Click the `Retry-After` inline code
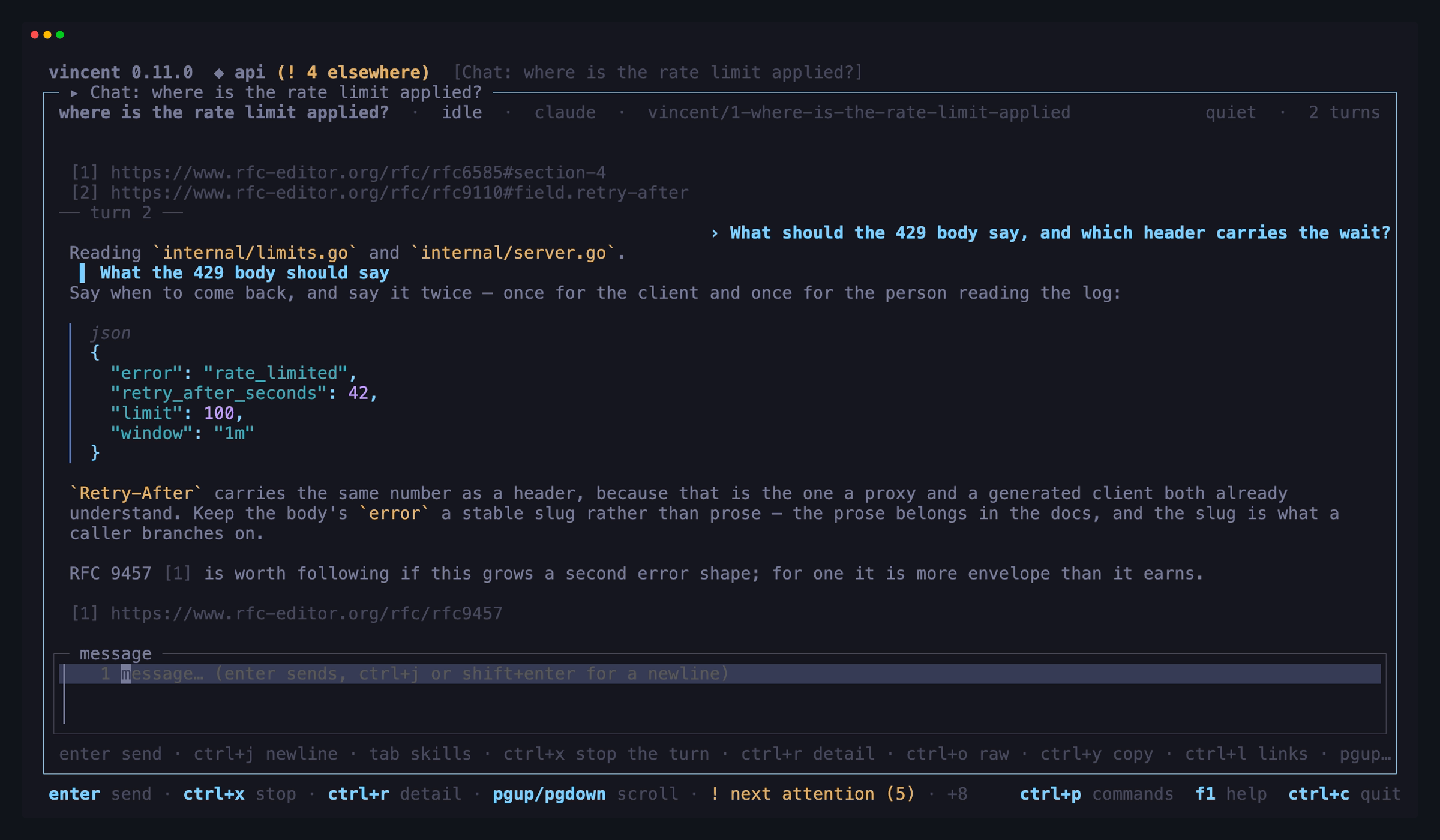The width and height of the screenshot is (1440, 840). (136, 493)
